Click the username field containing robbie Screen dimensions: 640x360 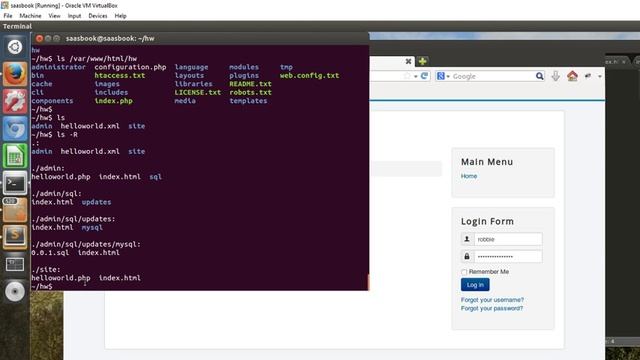point(508,239)
